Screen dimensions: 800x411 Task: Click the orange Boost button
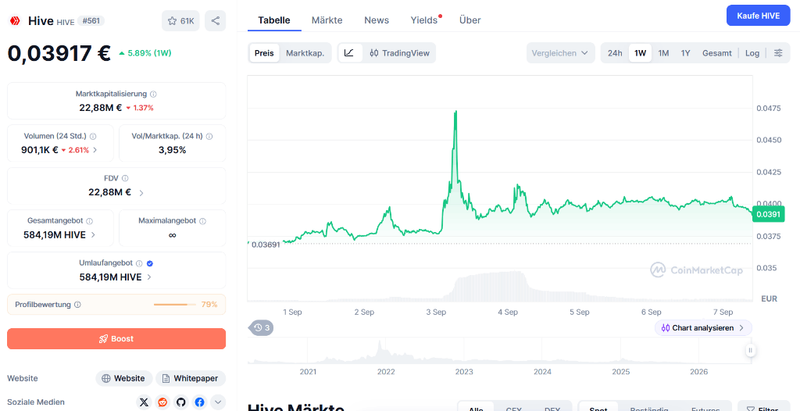click(x=116, y=339)
